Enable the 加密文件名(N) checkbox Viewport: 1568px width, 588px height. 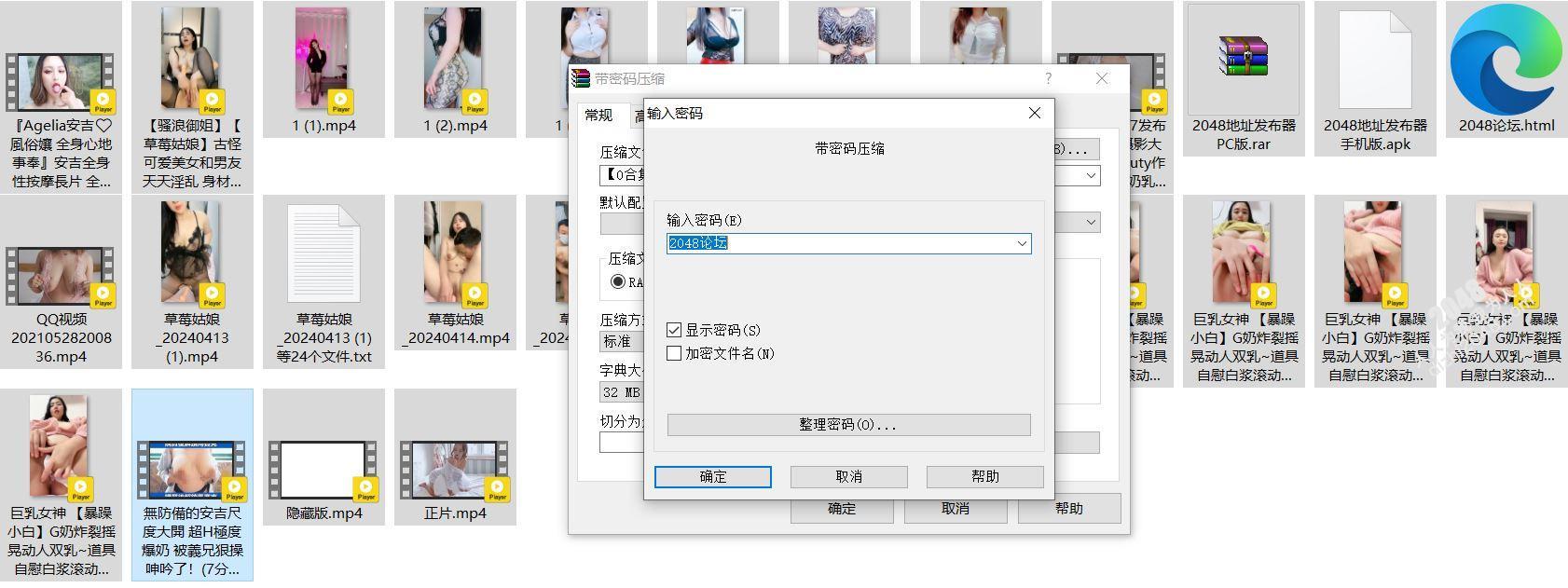(x=674, y=353)
